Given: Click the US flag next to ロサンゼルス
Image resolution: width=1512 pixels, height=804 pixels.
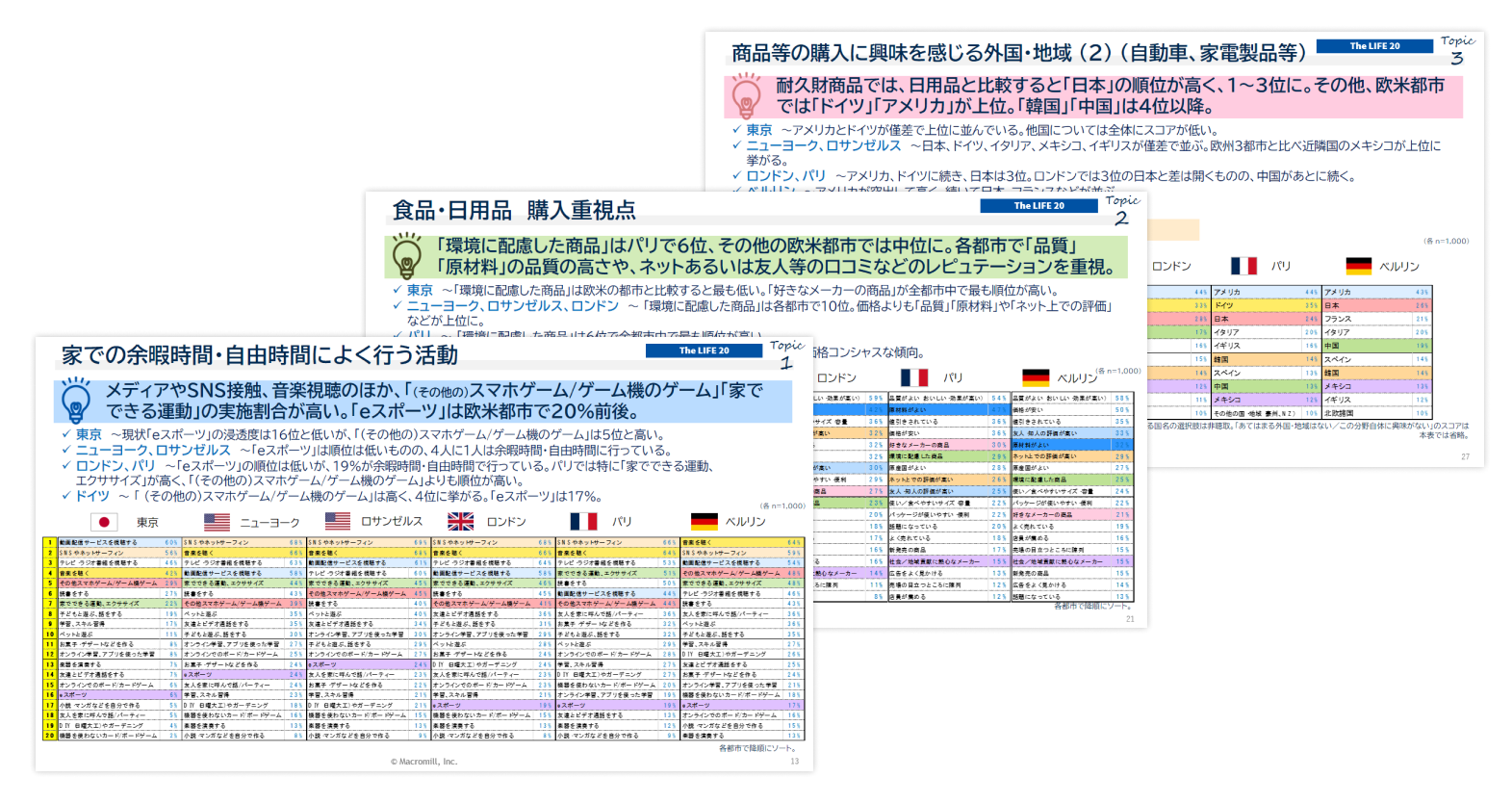Looking at the screenshot, I should (338, 521).
